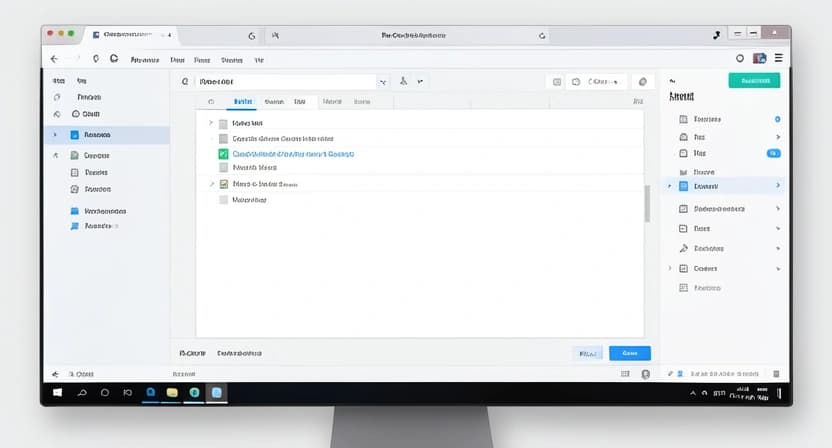Click the hollow circle icon beside the extension
The height and width of the screenshot is (448, 832).
tap(740, 58)
